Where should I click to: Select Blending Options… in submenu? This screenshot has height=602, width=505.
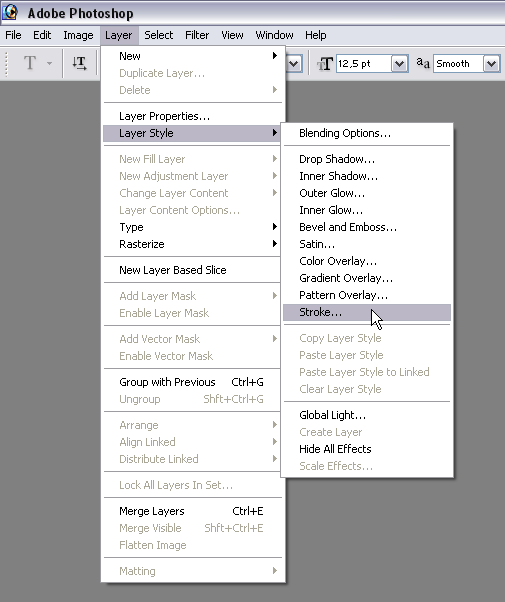367,133
